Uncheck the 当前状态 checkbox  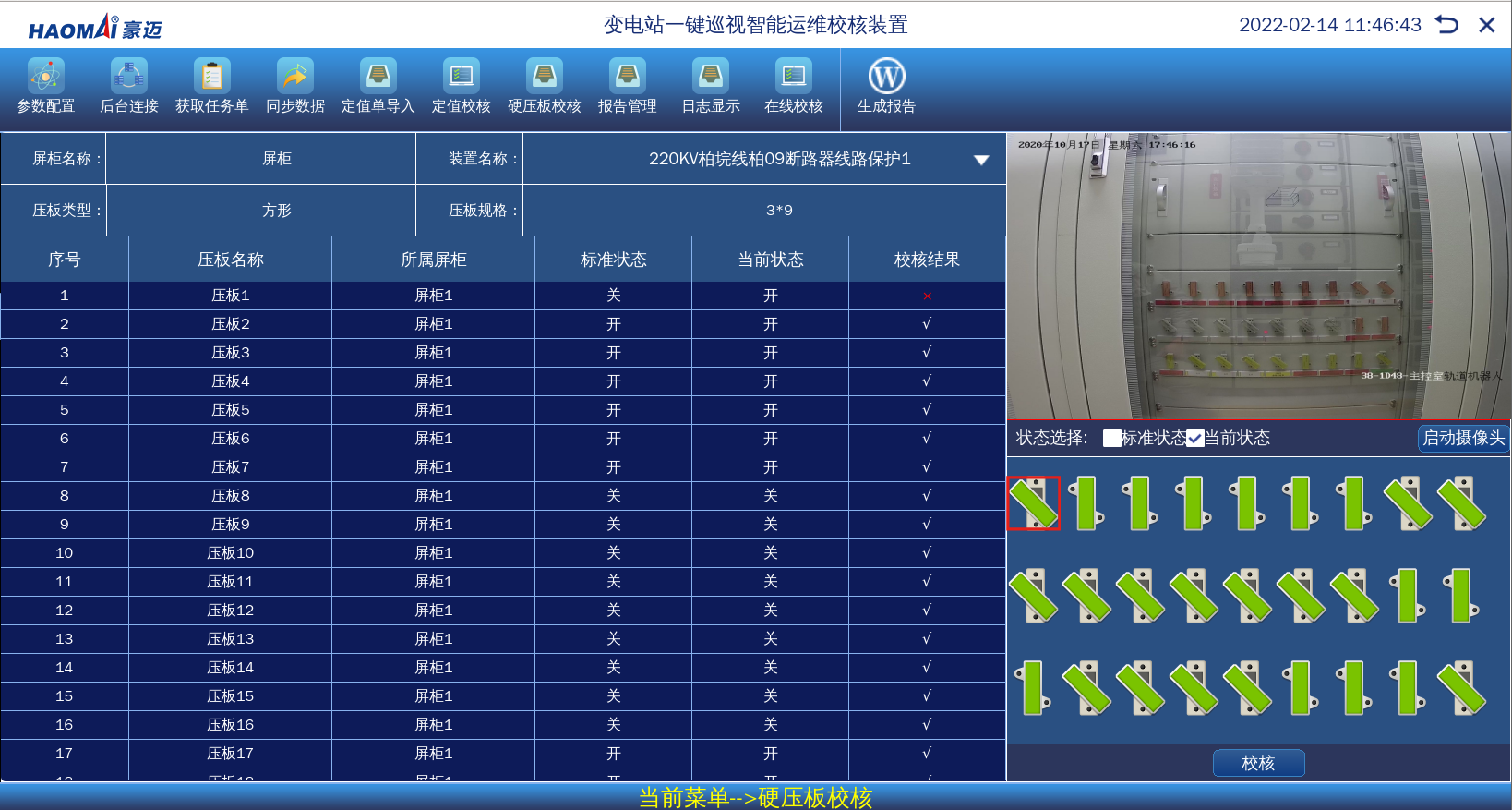[x=1195, y=438]
